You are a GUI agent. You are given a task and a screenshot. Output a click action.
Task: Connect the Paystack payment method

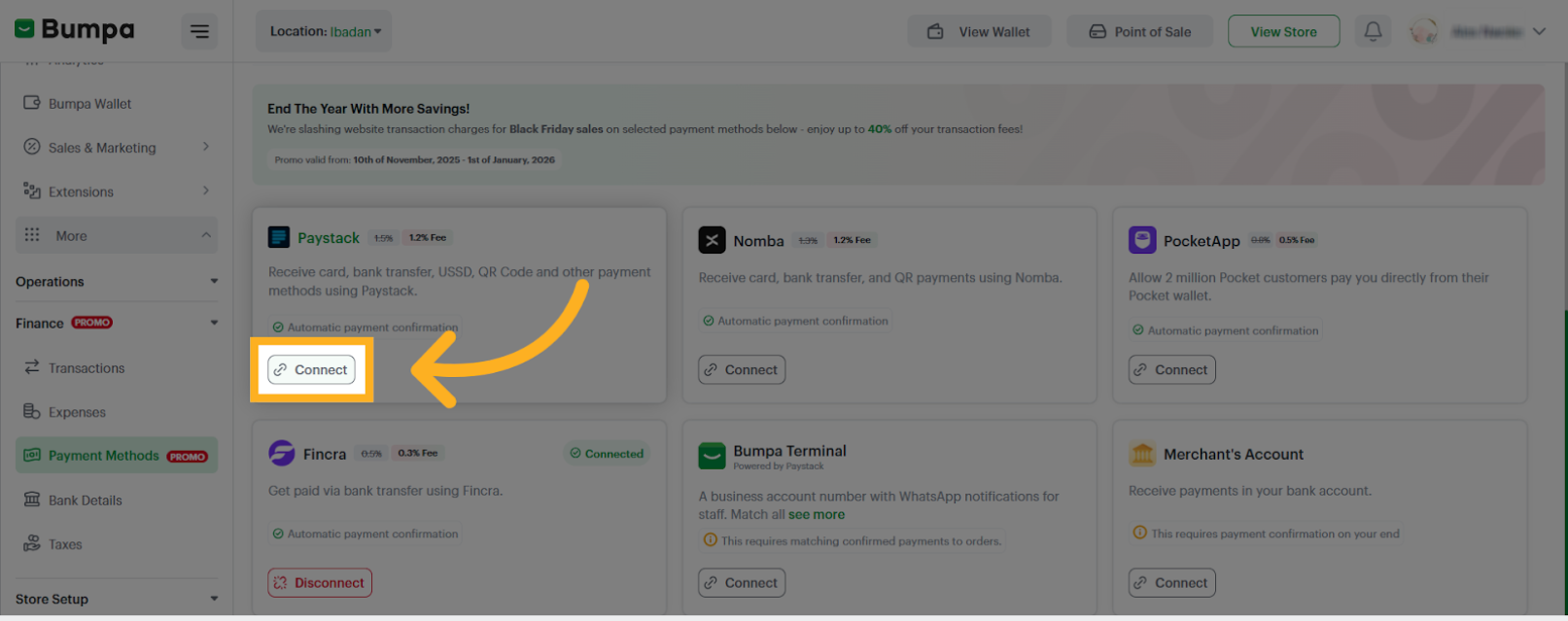point(311,369)
